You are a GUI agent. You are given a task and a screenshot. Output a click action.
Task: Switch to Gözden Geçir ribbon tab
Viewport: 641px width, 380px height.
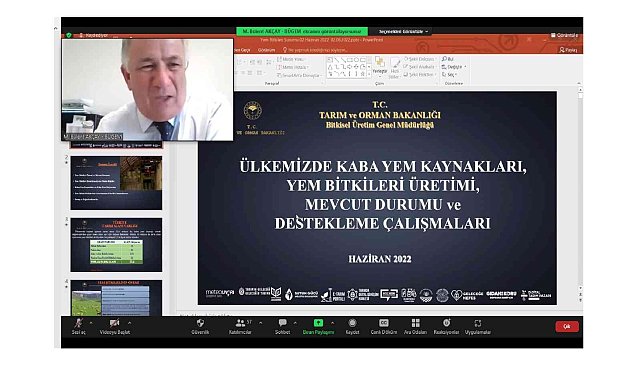tap(242, 50)
